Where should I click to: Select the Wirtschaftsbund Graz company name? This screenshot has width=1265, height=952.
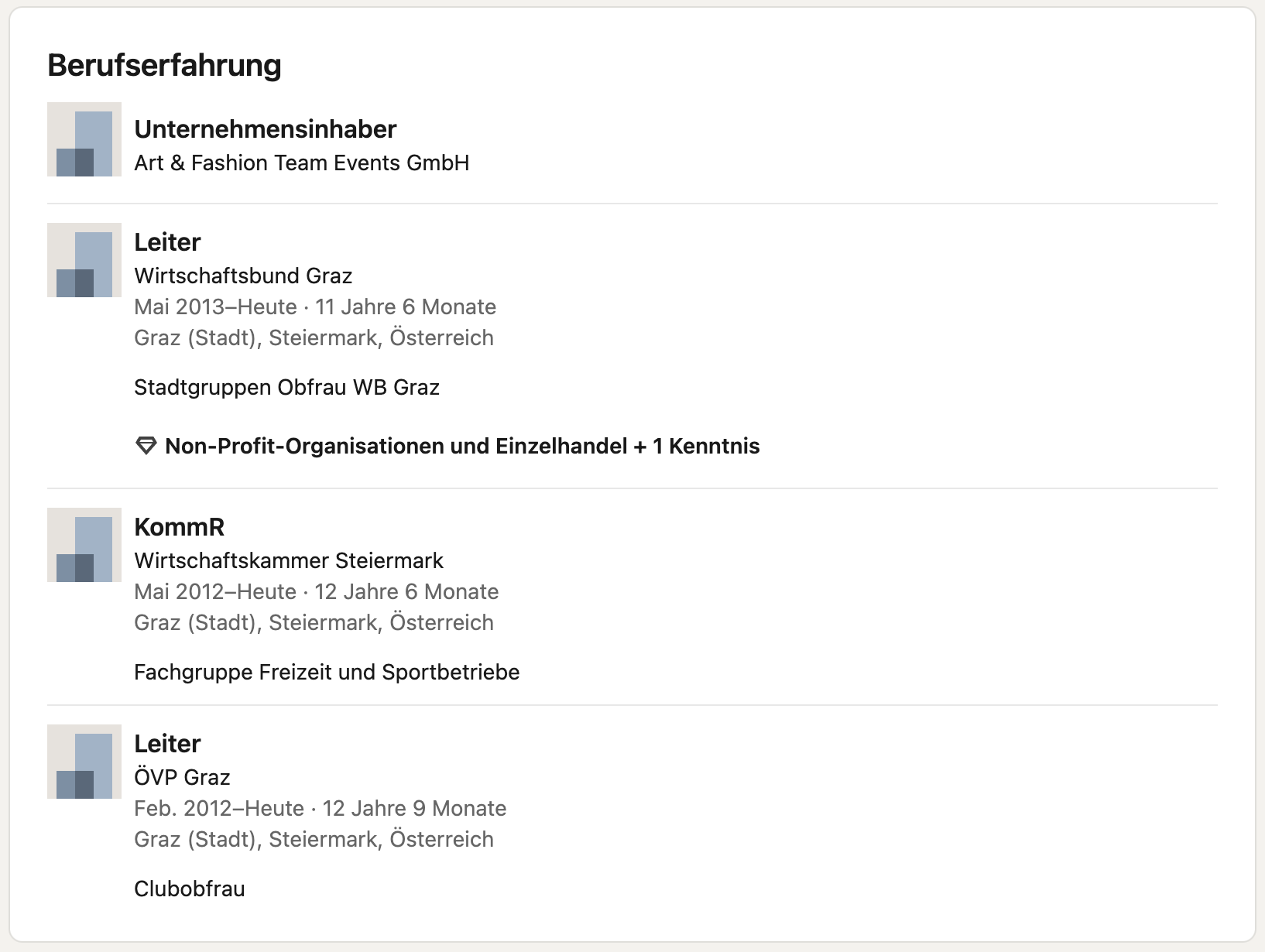coord(243,276)
